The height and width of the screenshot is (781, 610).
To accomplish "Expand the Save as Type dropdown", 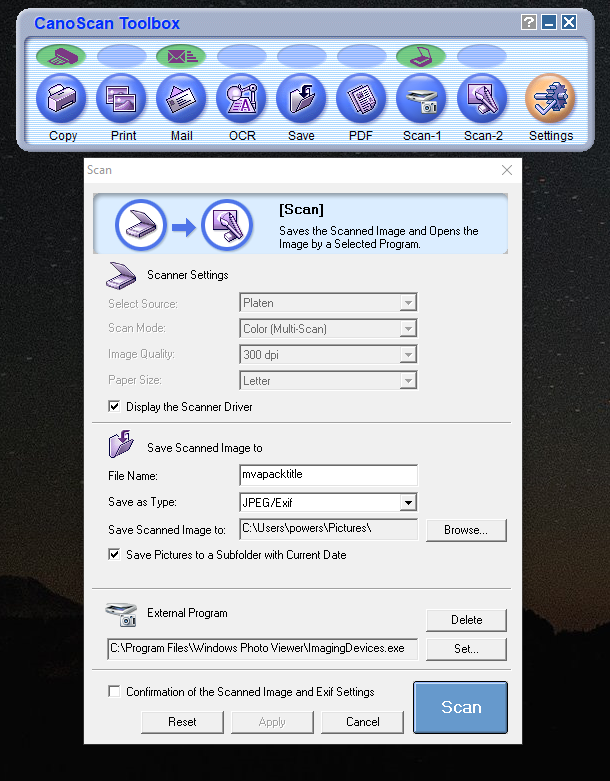I will 407,503.
